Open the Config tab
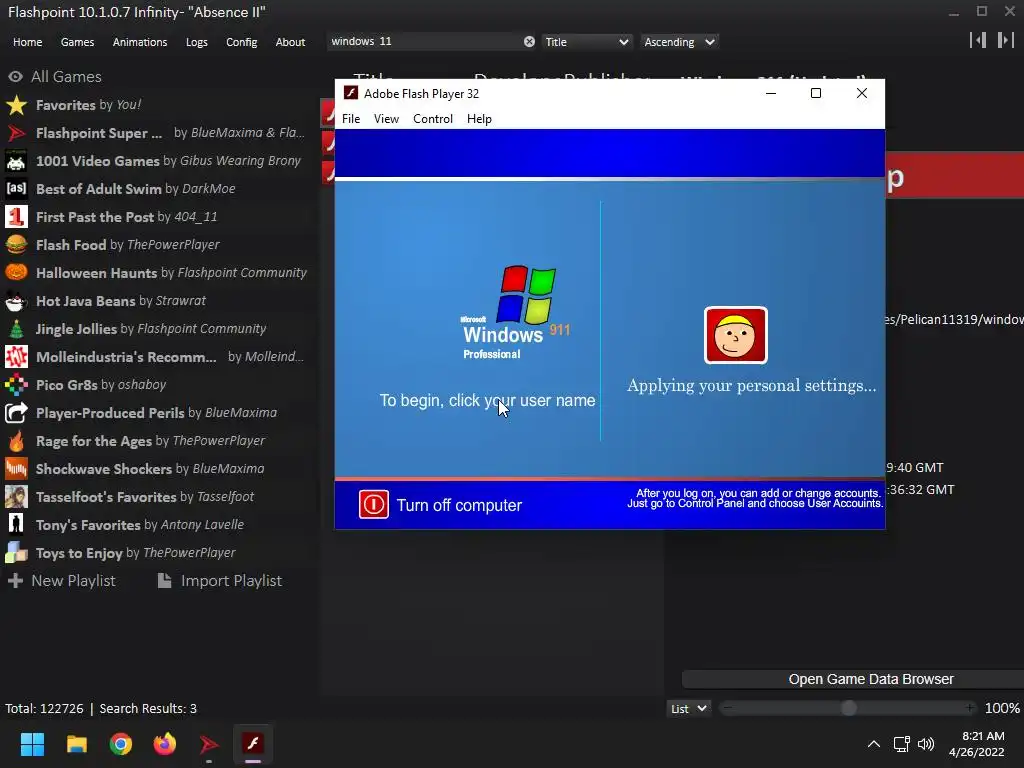Image resolution: width=1024 pixels, height=768 pixels. 242,42
